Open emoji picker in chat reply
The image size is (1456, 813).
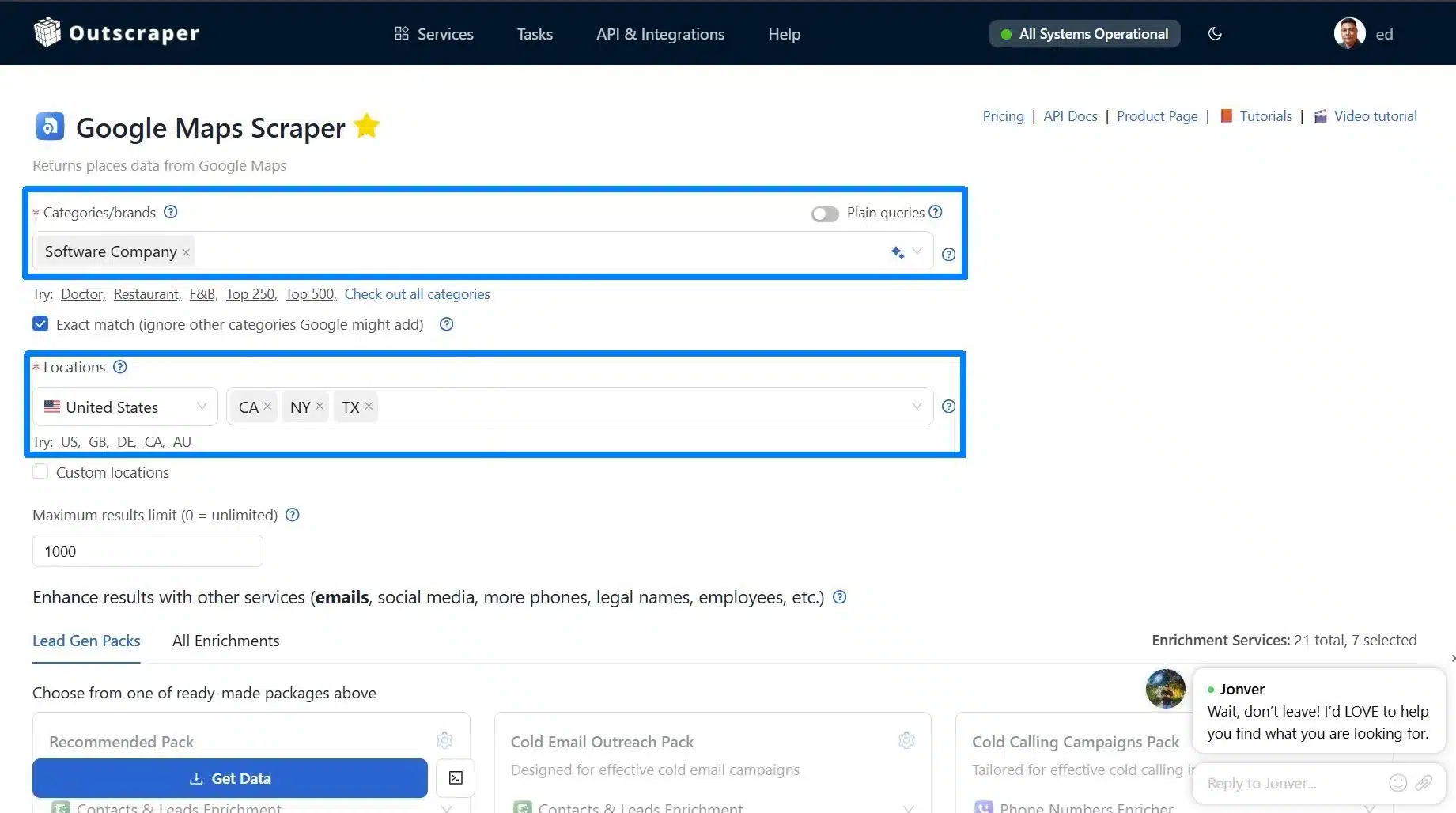tap(1397, 783)
